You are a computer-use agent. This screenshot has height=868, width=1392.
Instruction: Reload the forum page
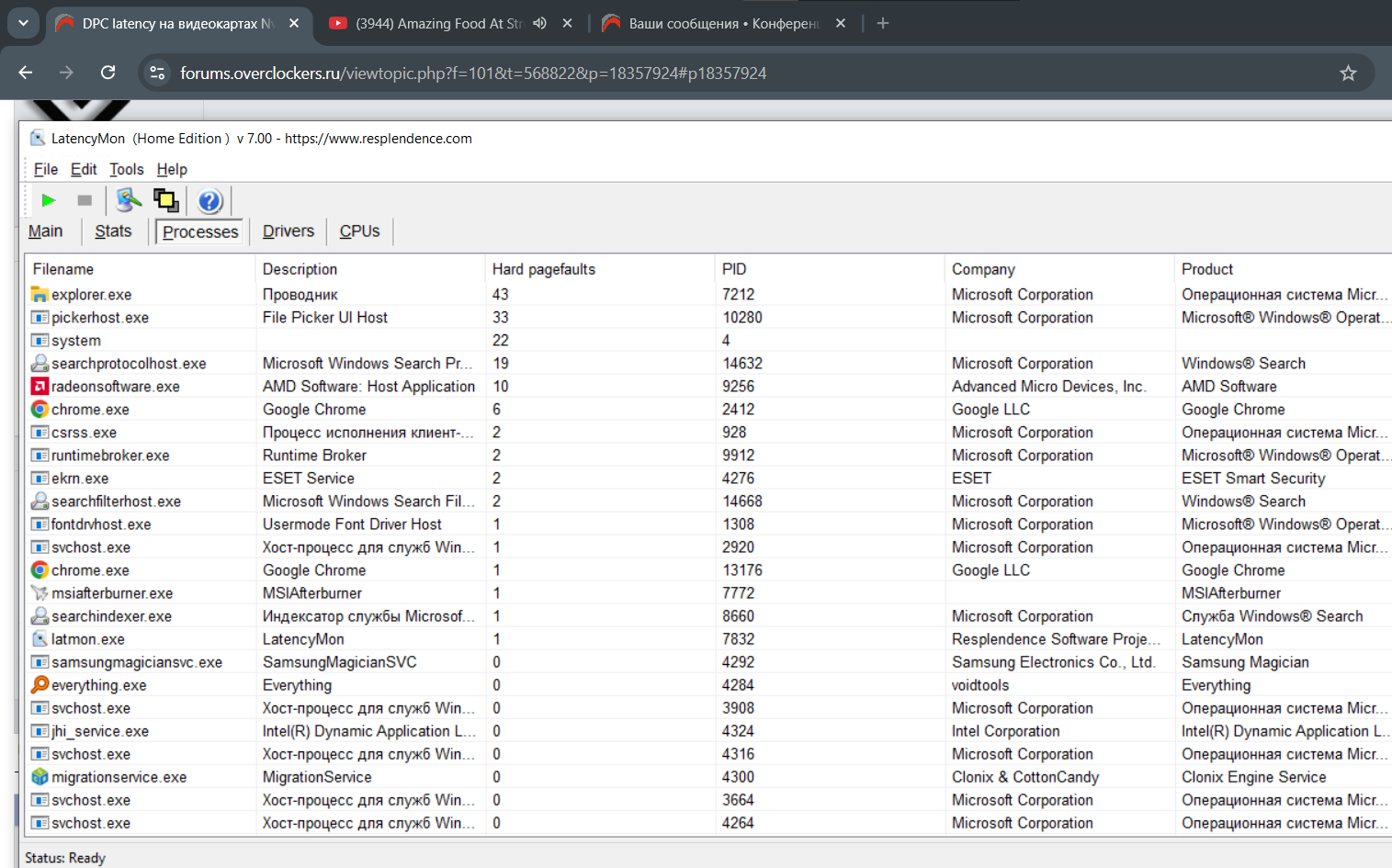click(108, 73)
